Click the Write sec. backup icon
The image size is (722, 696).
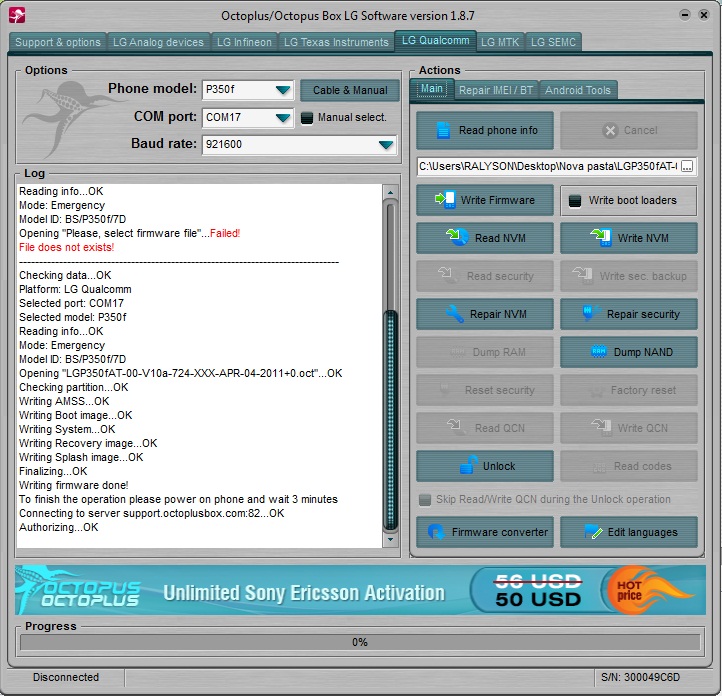coord(582,275)
